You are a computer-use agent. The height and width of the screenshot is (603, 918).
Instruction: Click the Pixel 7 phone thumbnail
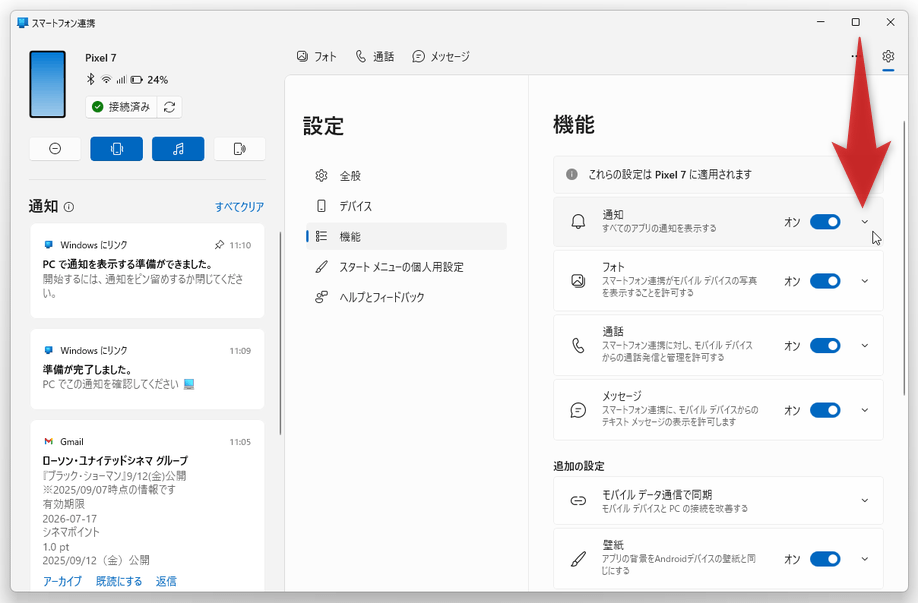pos(47,84)
